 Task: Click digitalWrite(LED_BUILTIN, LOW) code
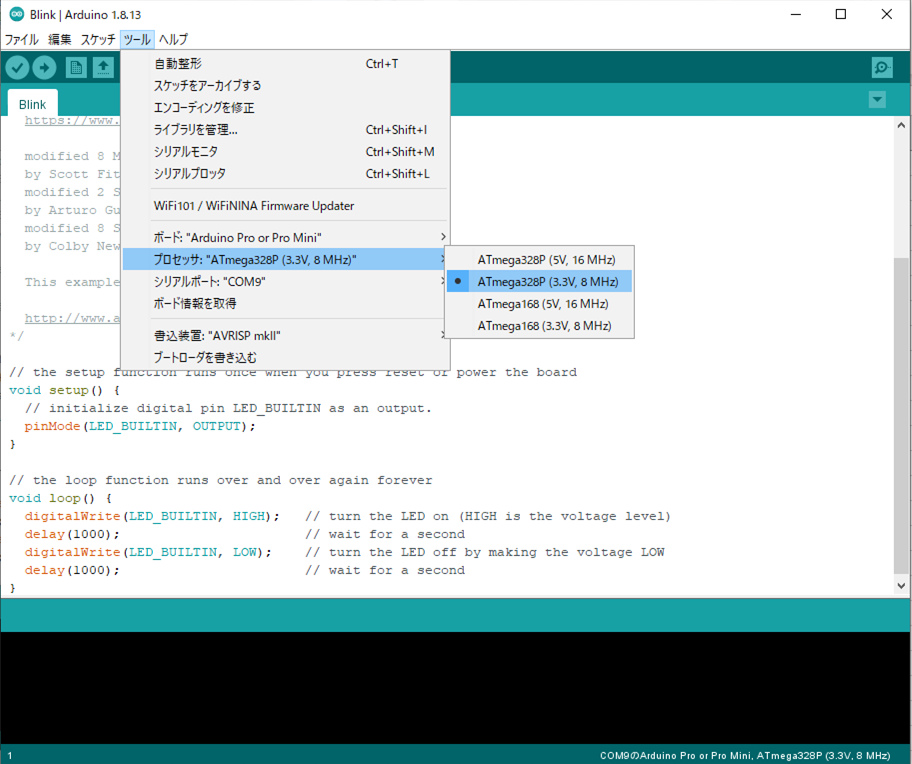[x=148, y=552]
